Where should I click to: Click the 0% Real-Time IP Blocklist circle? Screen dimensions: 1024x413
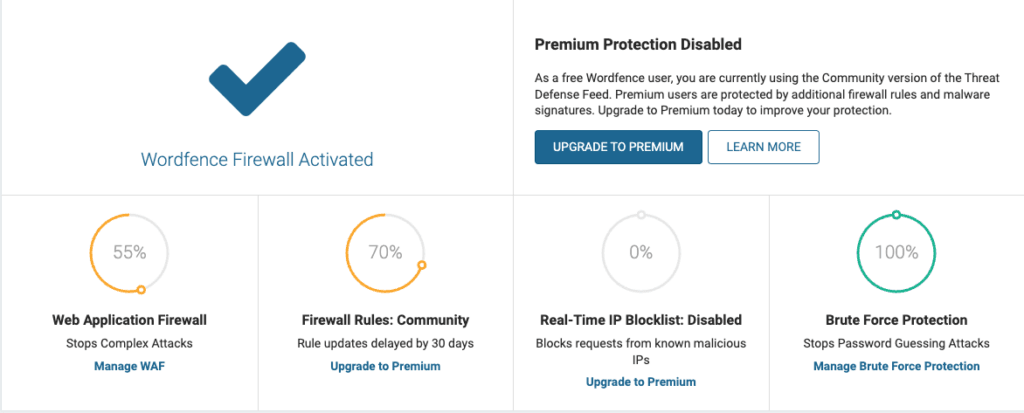[641, 252]
